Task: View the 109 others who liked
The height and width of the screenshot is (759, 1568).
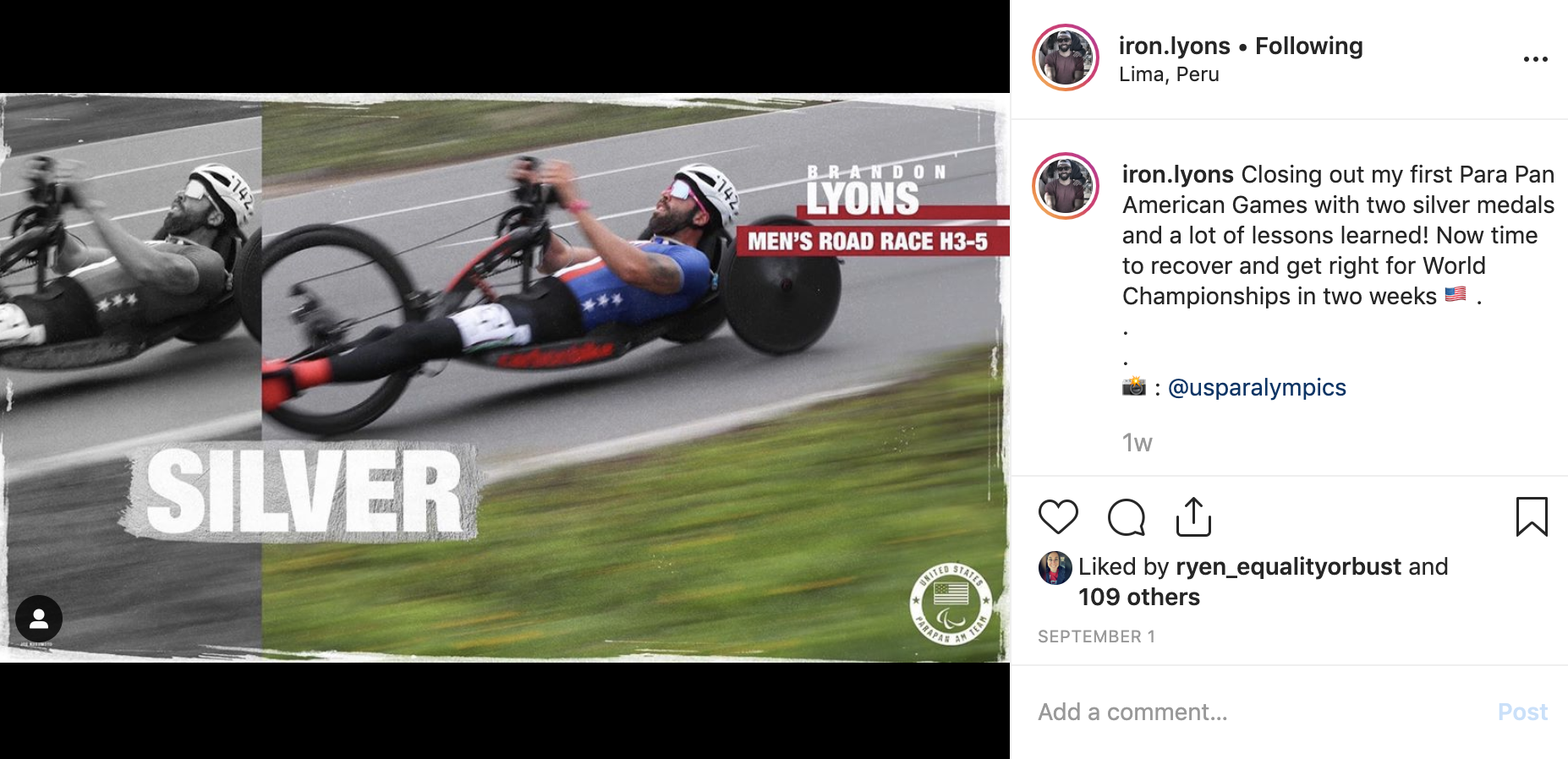Action: click(x=1138, y=597)
